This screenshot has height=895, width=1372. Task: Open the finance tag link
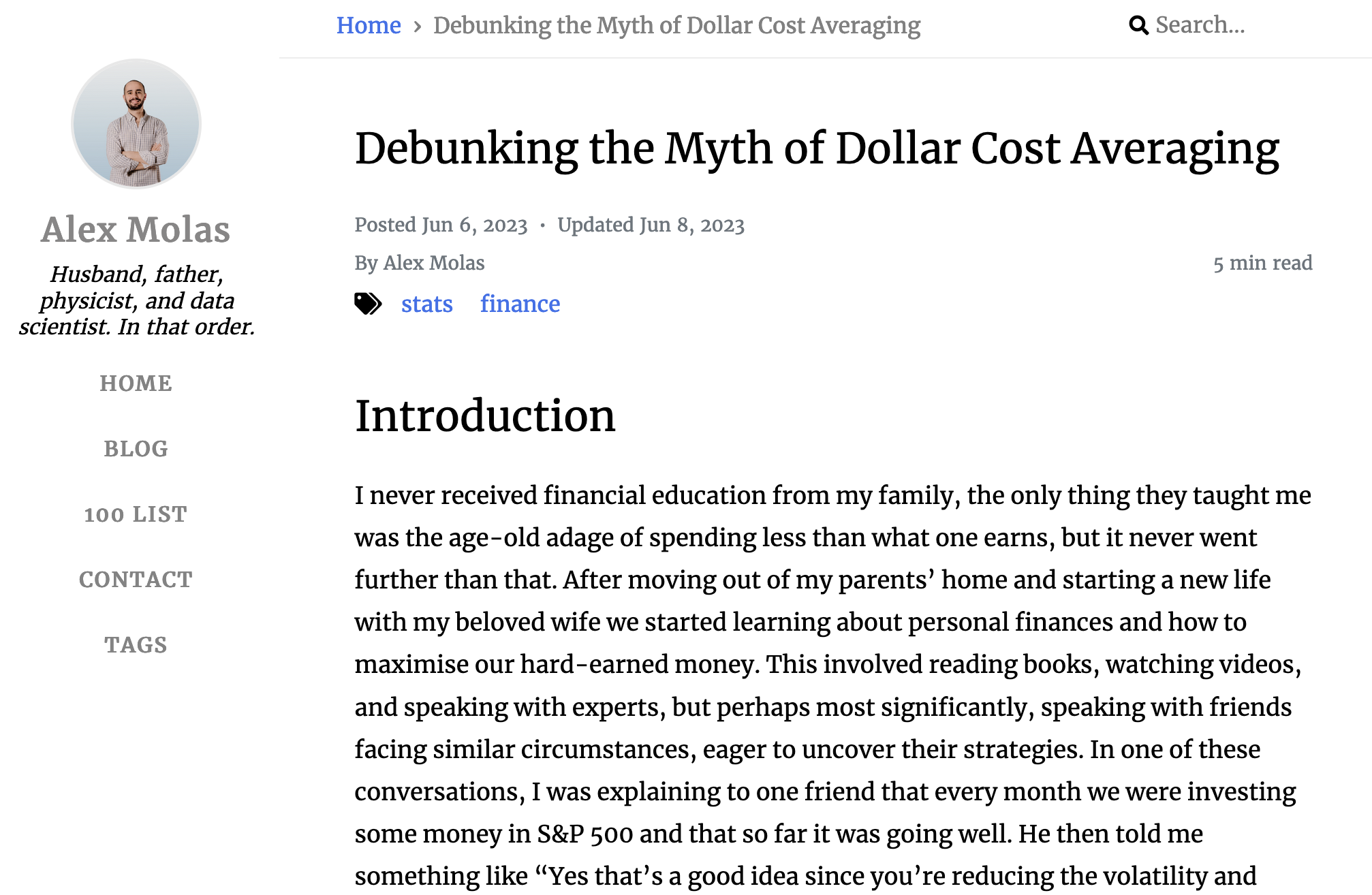520,304
